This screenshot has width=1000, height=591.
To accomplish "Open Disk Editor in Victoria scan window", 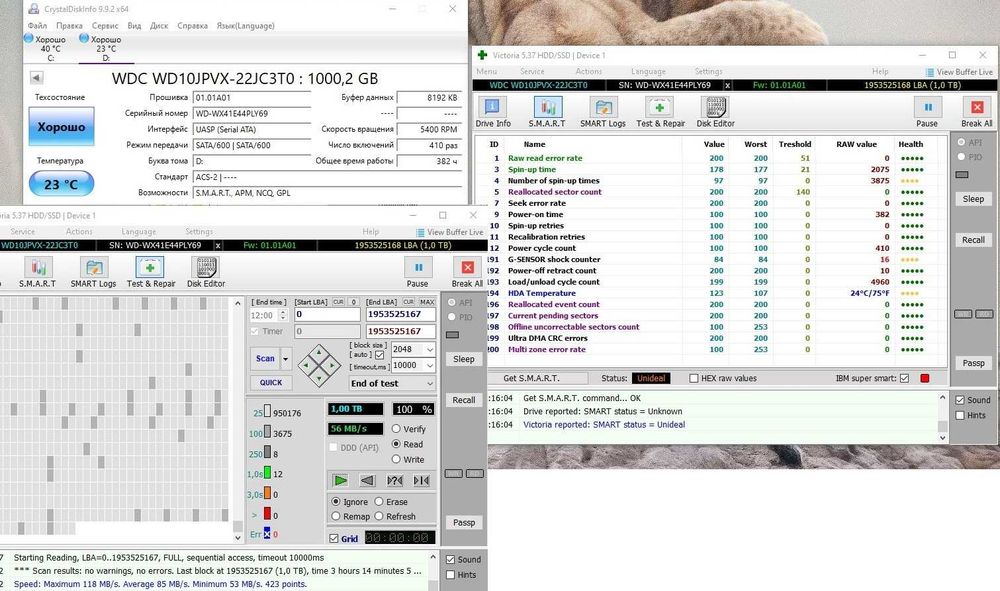I will (205, 272).
